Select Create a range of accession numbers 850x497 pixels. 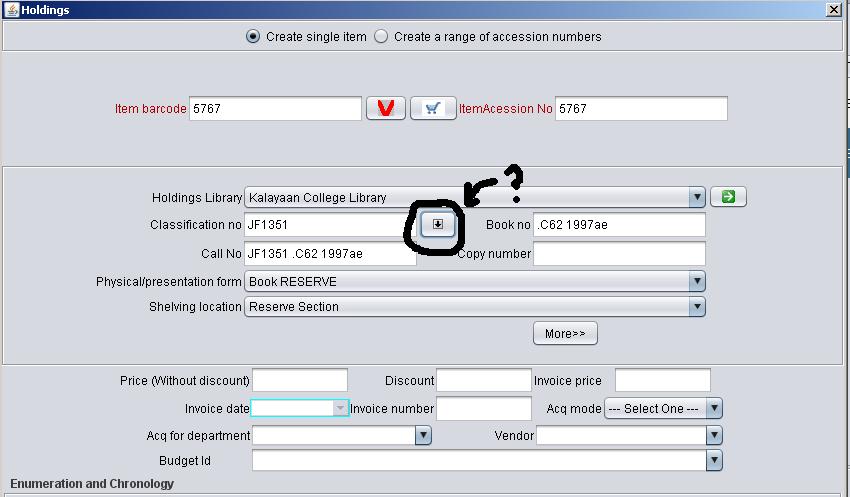coord(381,37)
